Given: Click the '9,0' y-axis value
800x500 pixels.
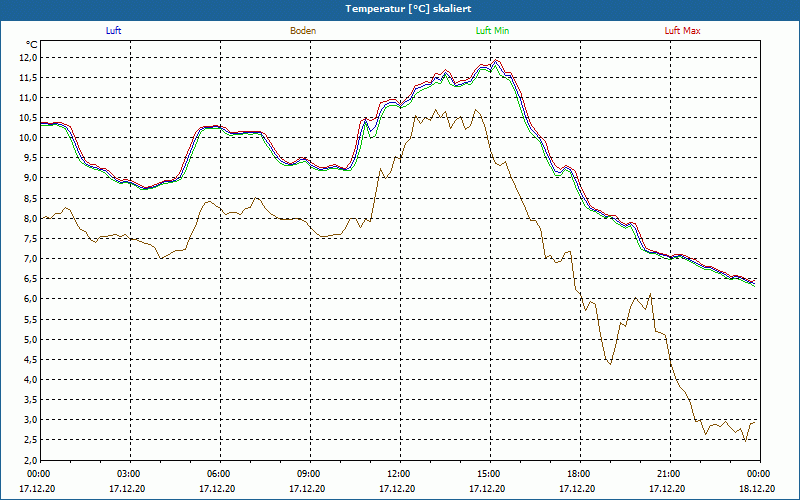Looking at the screenshot, I should coord(31,178).
